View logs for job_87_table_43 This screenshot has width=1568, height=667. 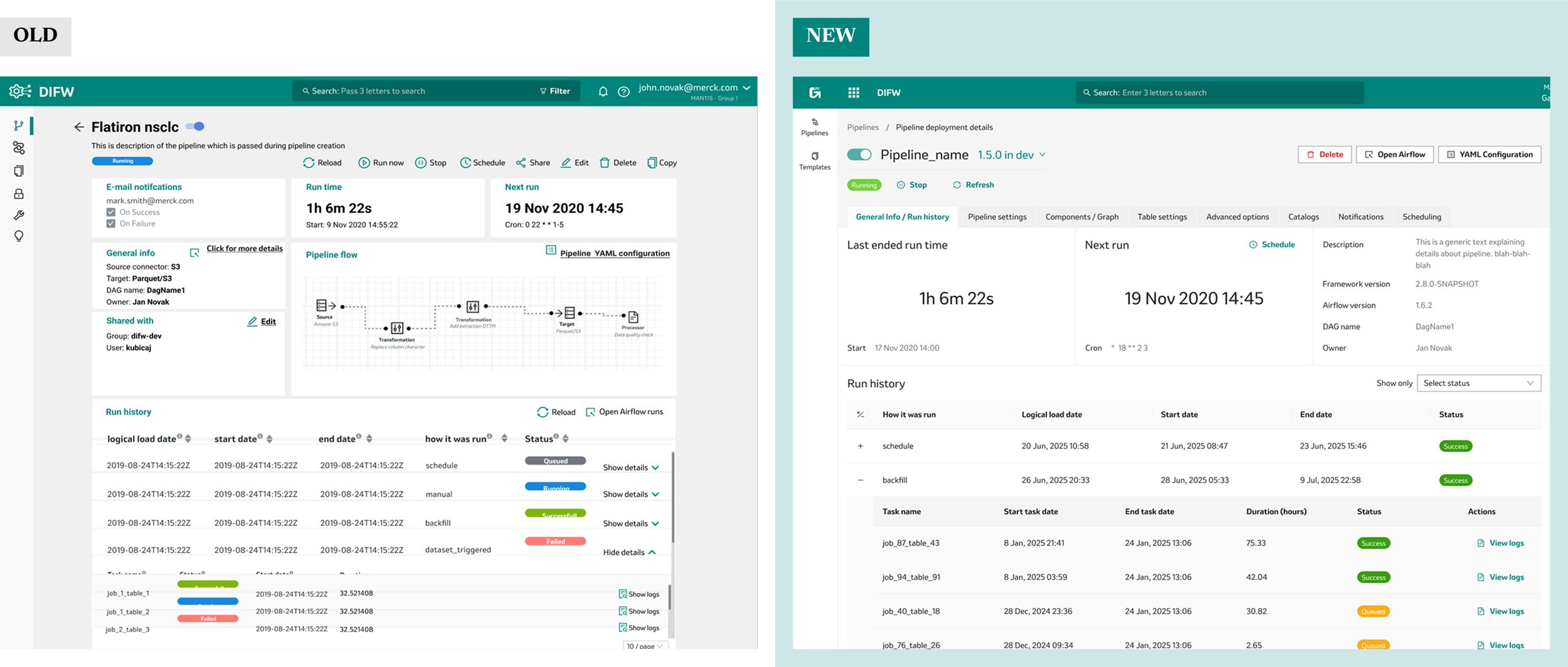click(1500, 544)
